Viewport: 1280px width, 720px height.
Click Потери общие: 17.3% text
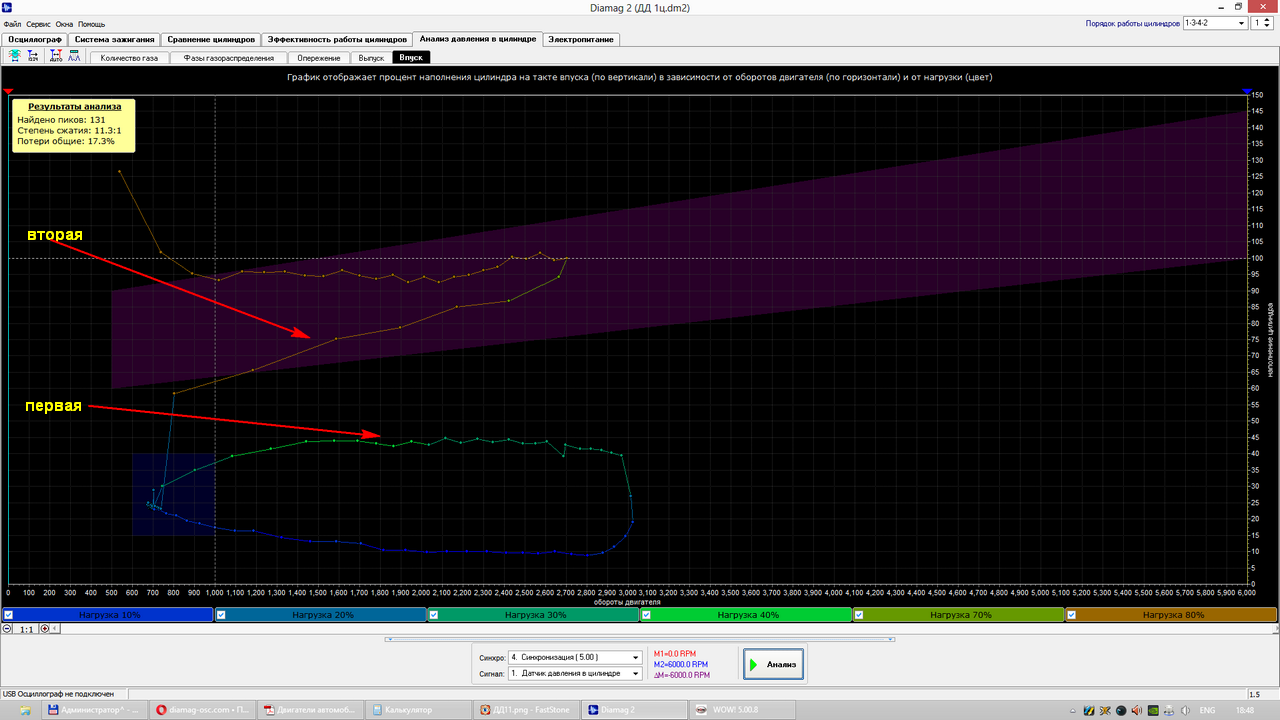tap(65, 141)
